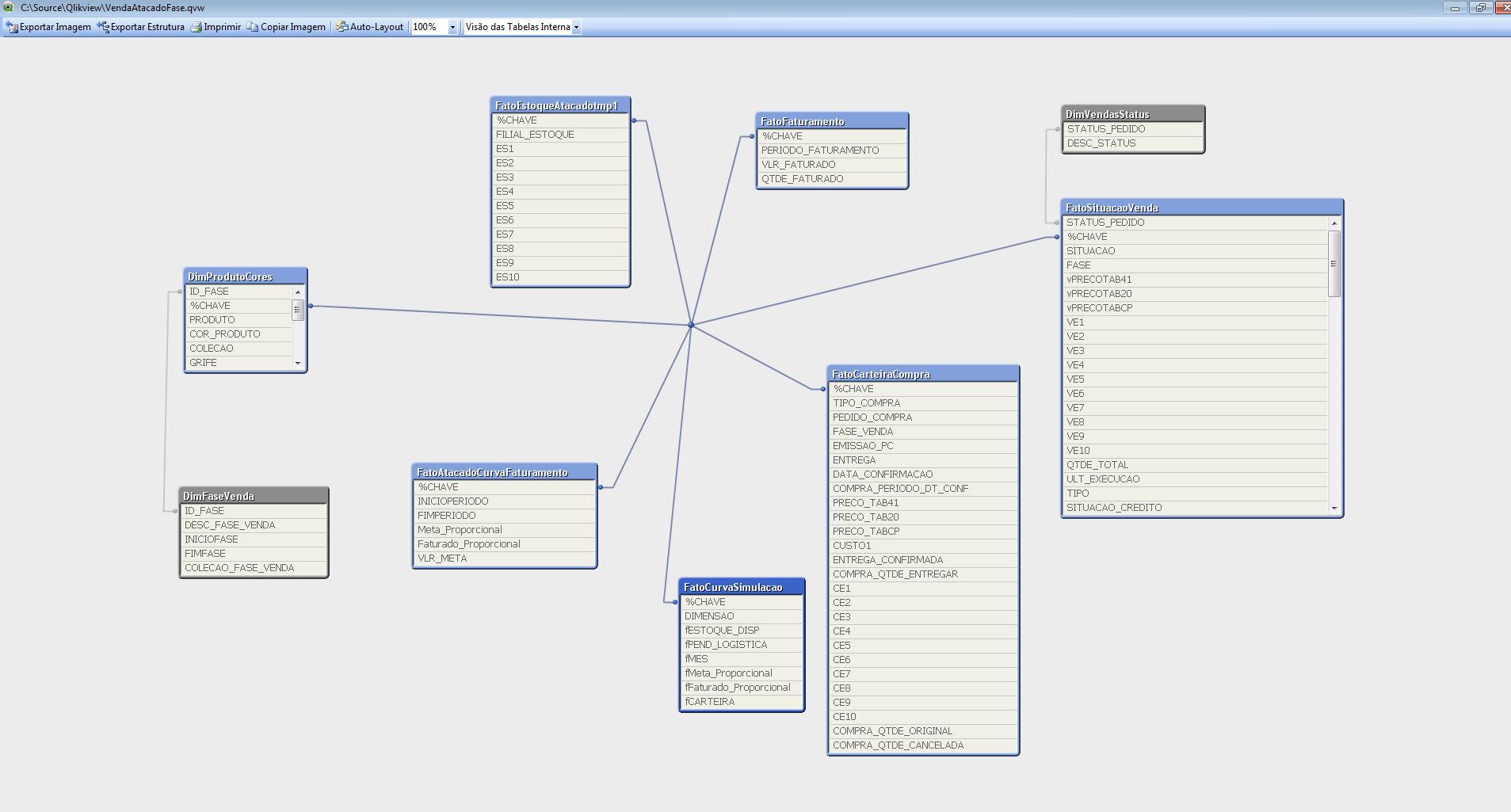Click COMPRA_QTDE_CANCELADA field
This screenshot has width=1511, height=812.
[923, 745]
